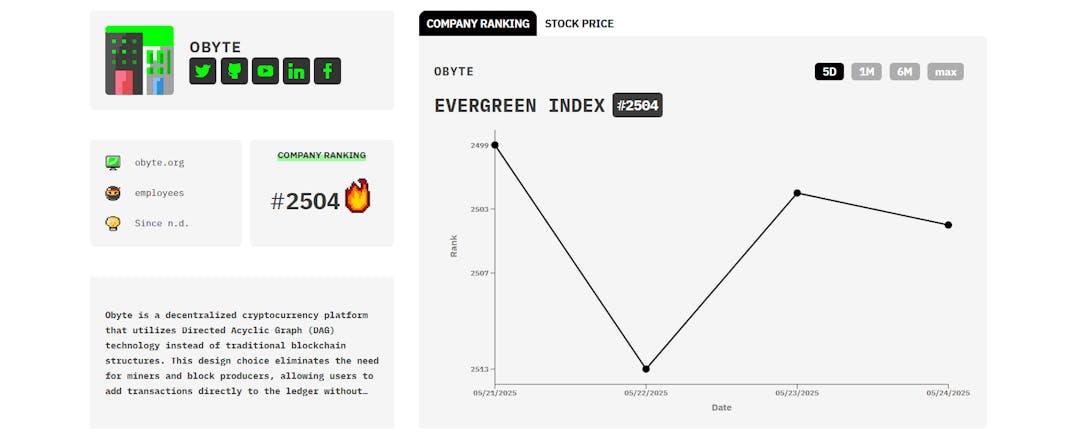Open Obyte's Twitter profile icon
Image resolution: width=1080 pixels, height=441 pixels.
click(x=203, y=71)
